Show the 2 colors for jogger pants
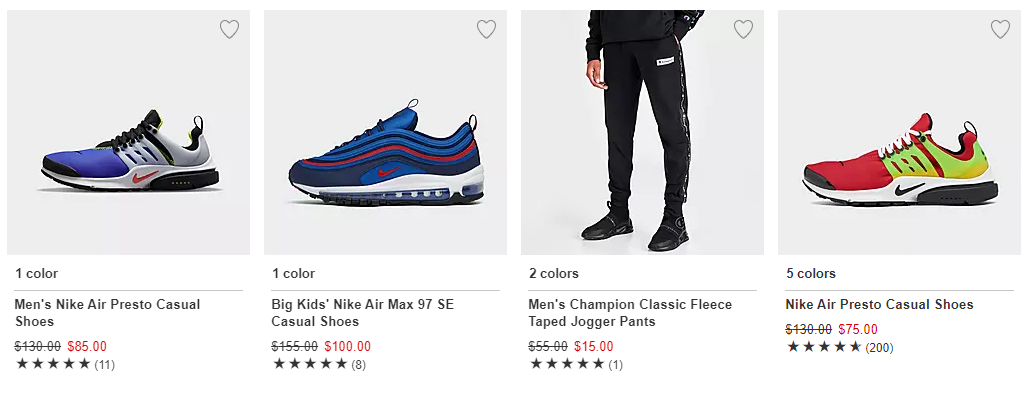The image size is (1029, 398). pos(554,273)
